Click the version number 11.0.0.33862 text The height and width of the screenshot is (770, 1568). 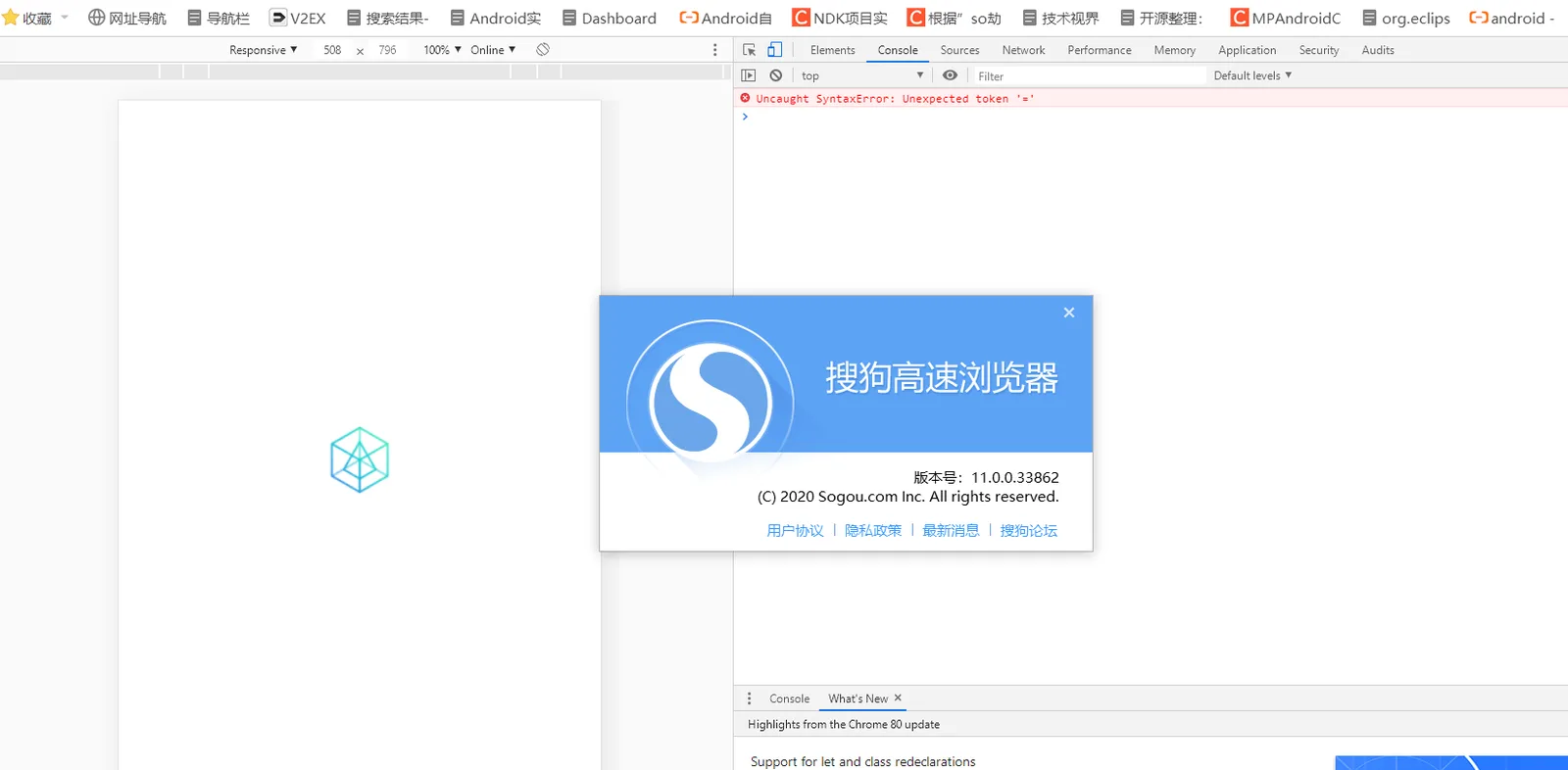click(1015, 477)
